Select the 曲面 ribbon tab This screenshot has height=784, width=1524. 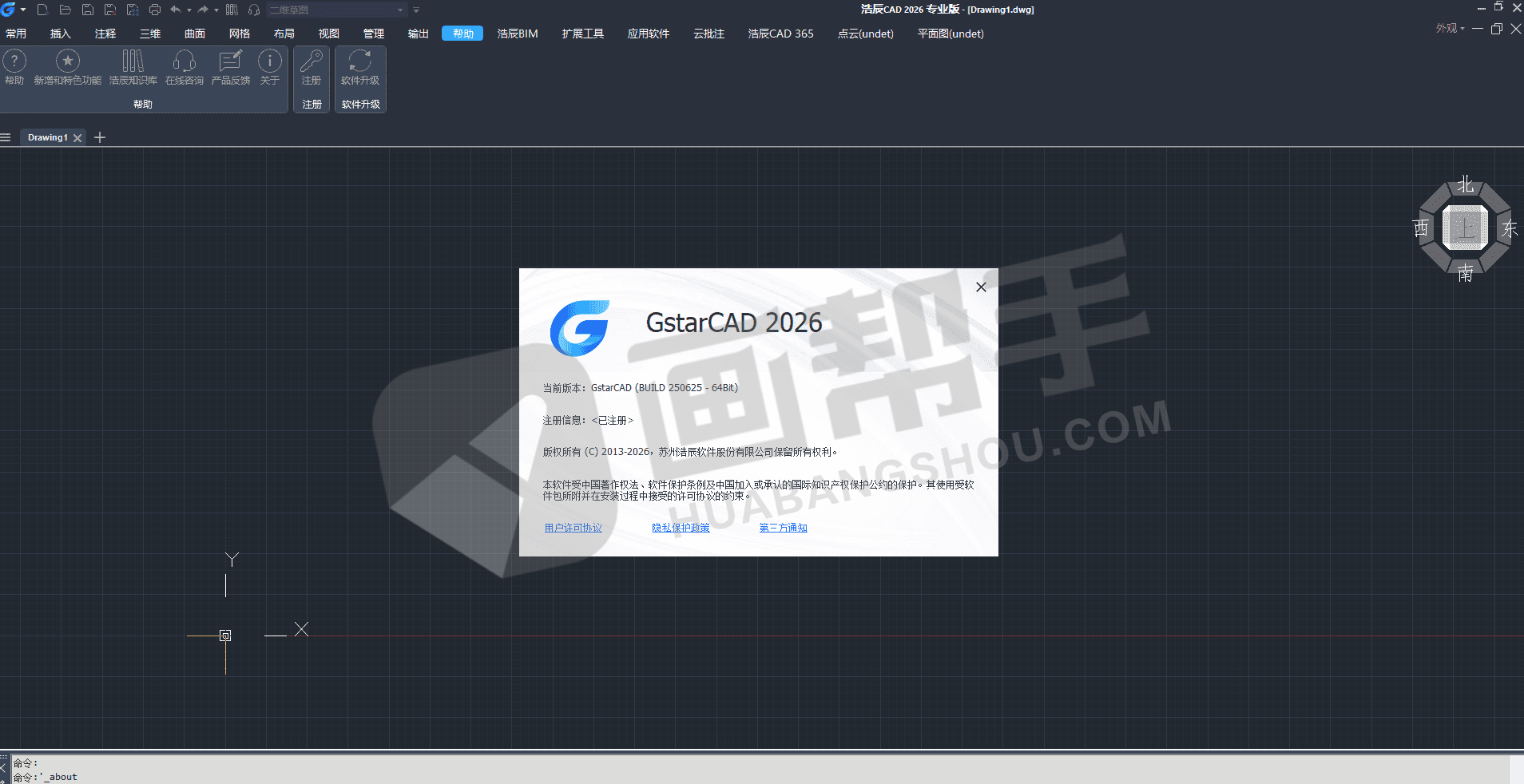(195, 34)
